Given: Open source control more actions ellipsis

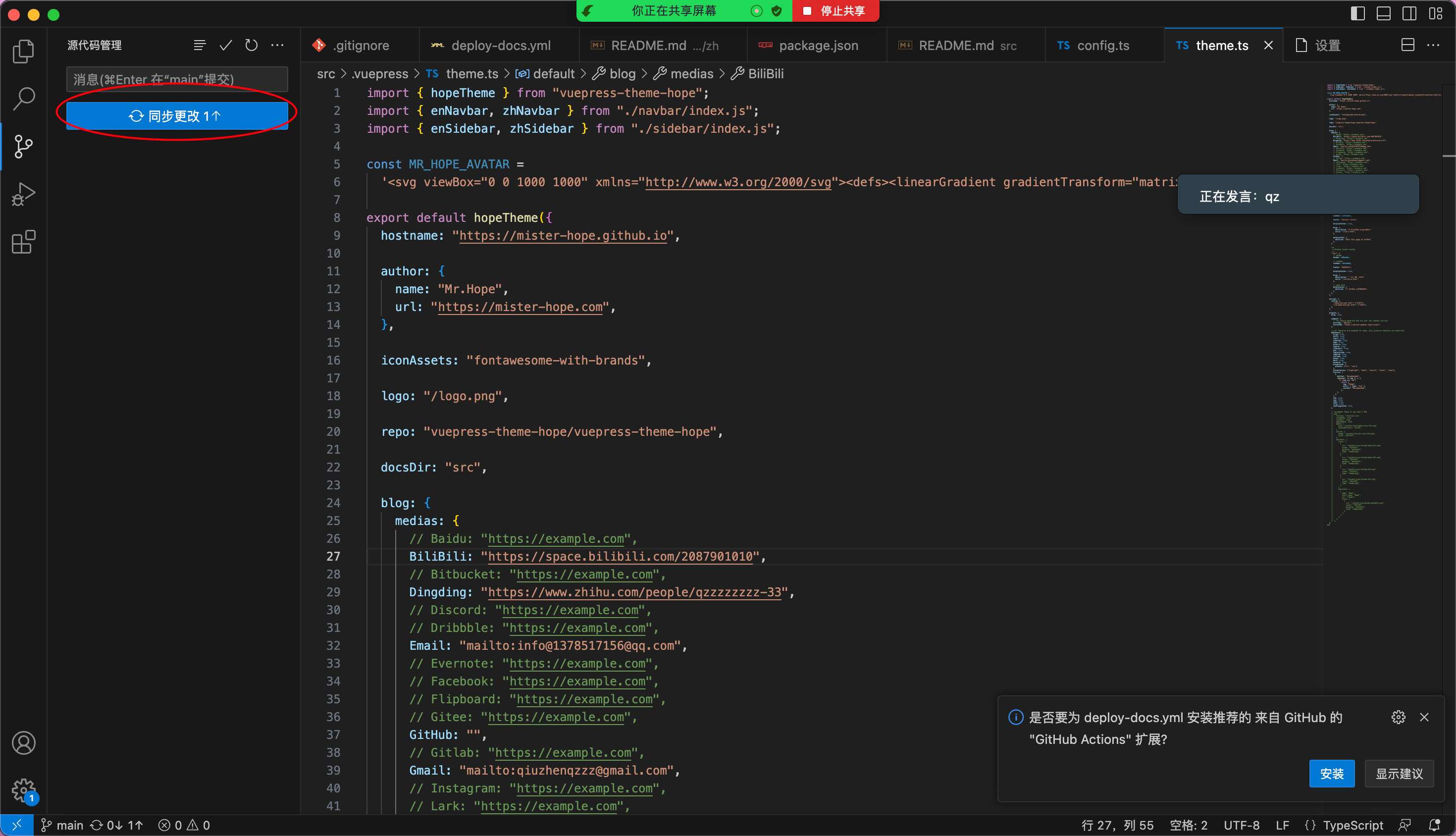Looking at the screenshot, I should (277, 45).
